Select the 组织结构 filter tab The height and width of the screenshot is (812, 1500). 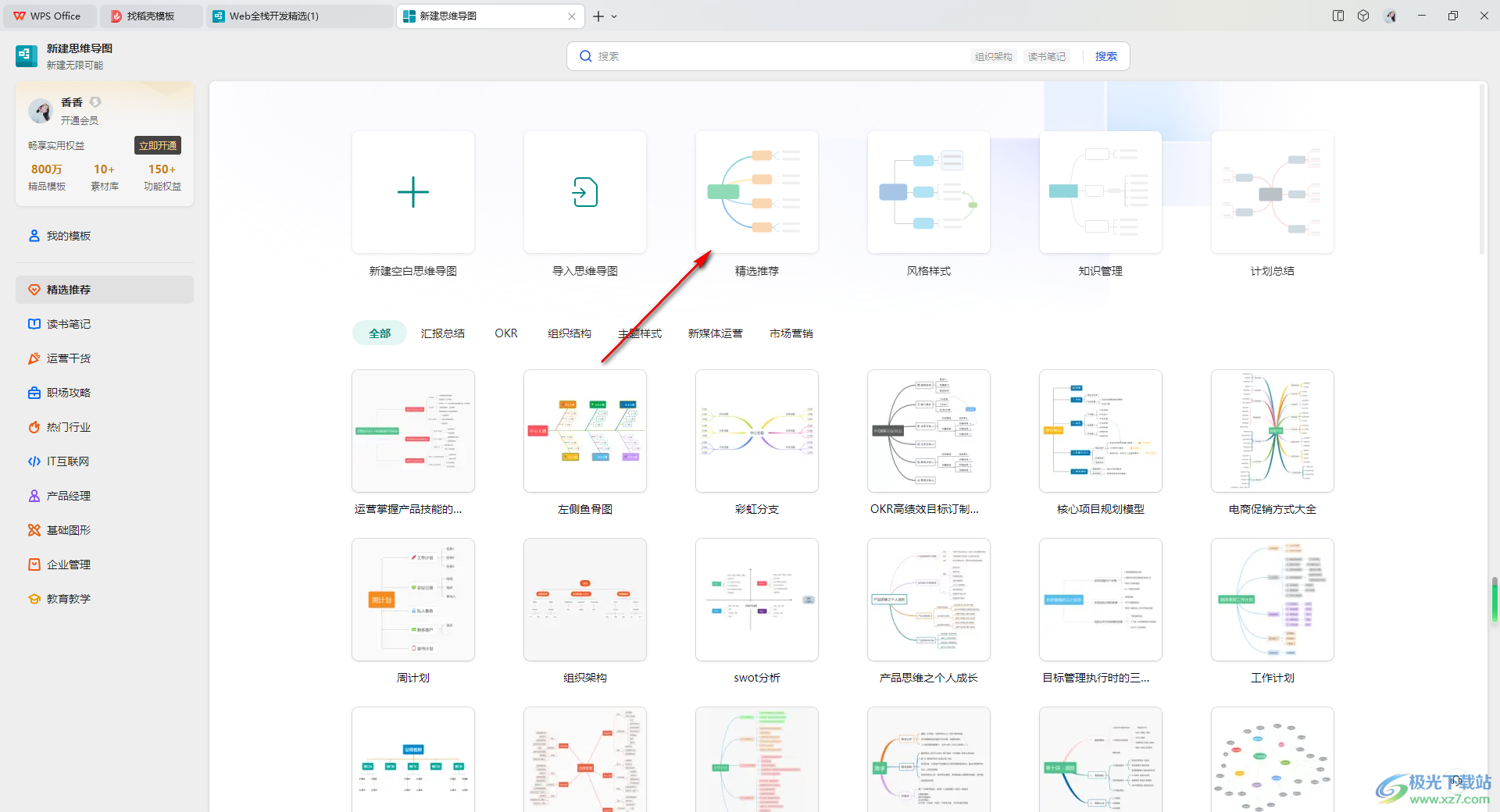tap(570, 333)
